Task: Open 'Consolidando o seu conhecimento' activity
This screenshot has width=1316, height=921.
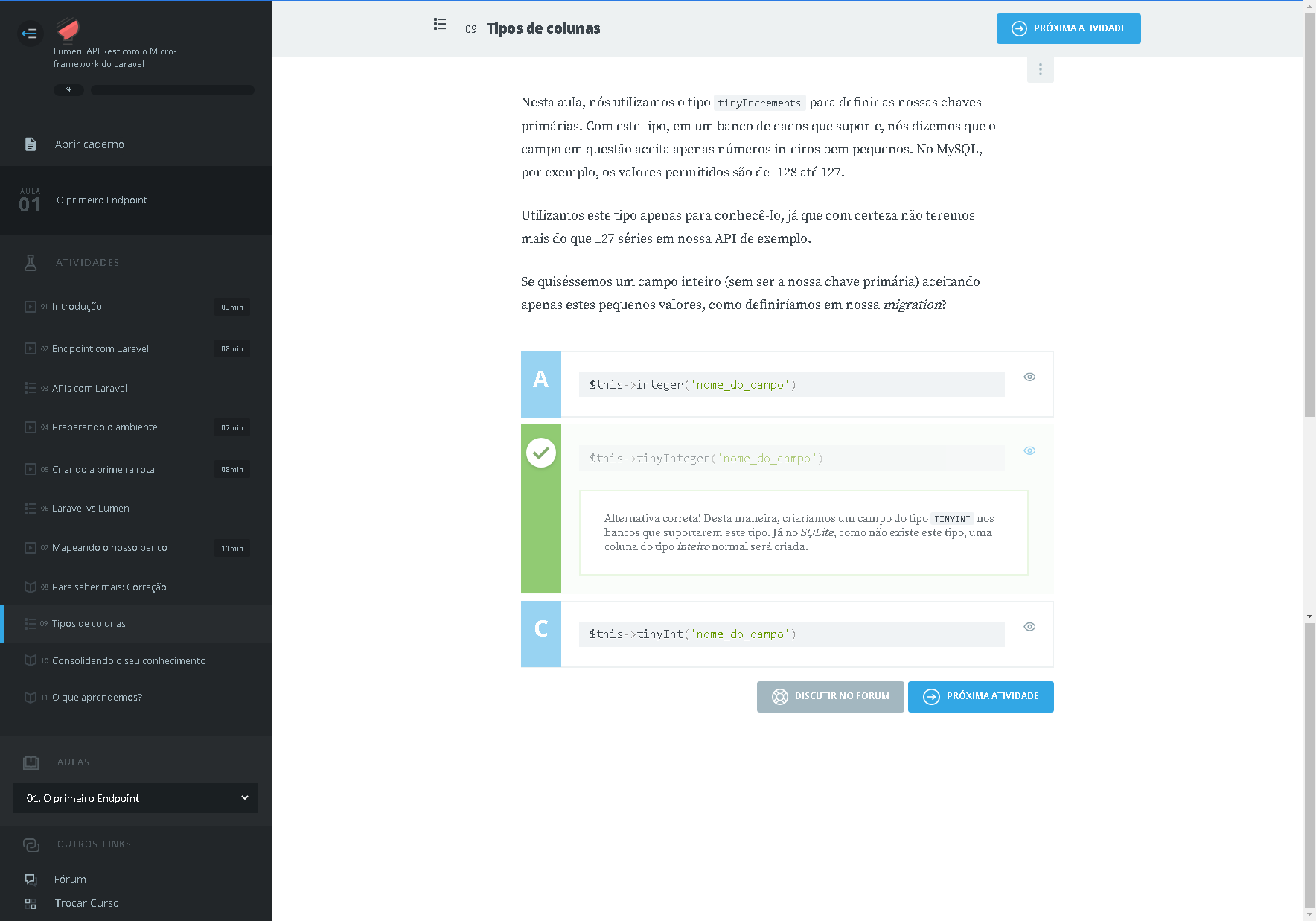Action: click(x=129, y=661)
